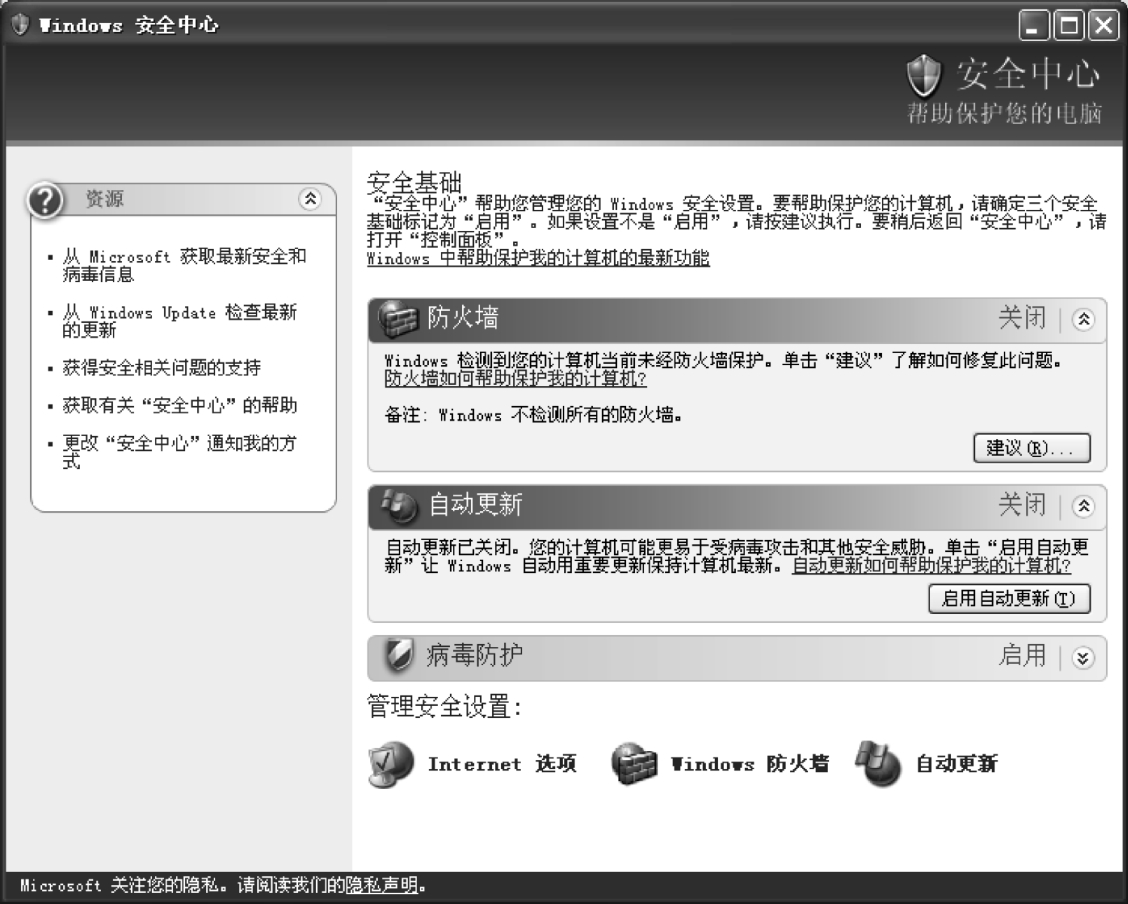
Task: Open 从 Windows Update 检查最新的更新
Action: (180, 321)
